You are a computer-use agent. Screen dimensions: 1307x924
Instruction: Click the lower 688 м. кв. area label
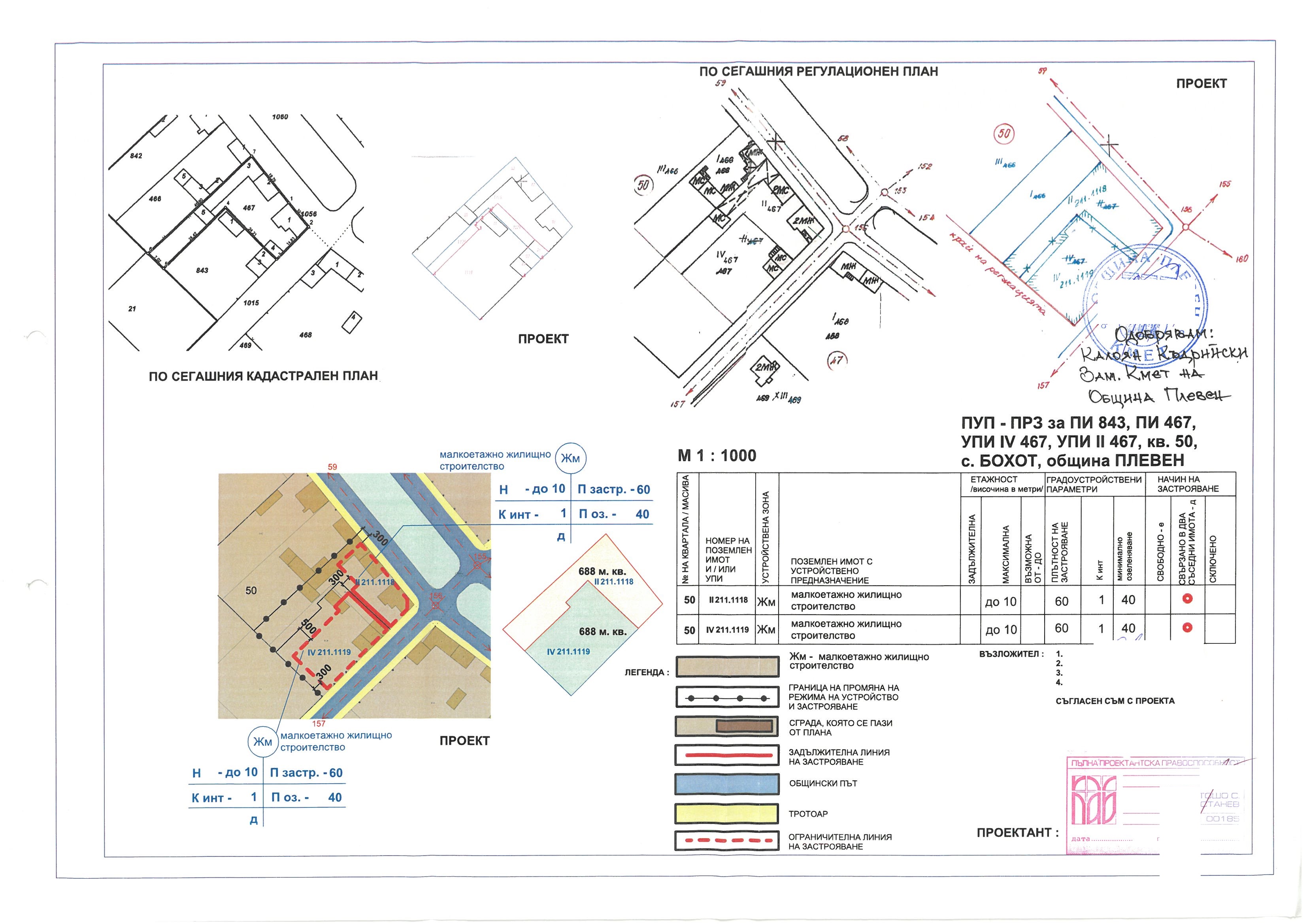pos(602,632)
